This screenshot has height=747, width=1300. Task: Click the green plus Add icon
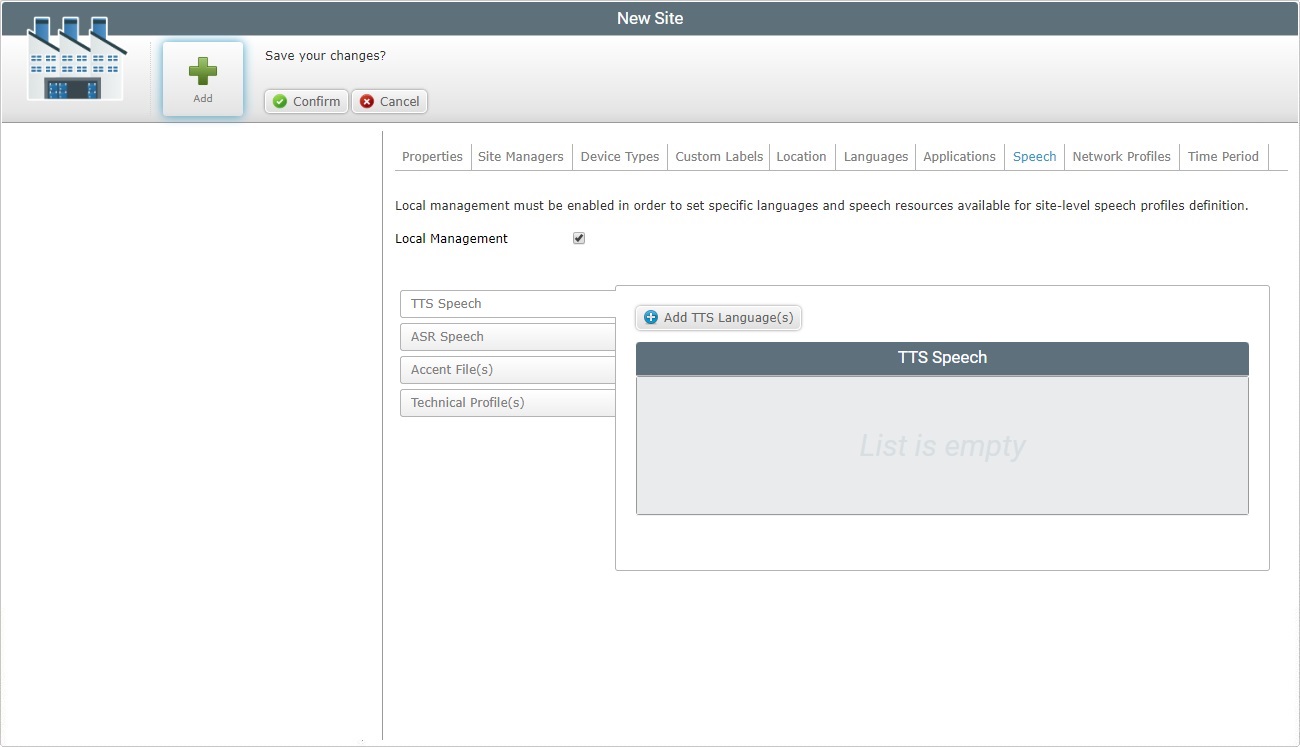203,70
